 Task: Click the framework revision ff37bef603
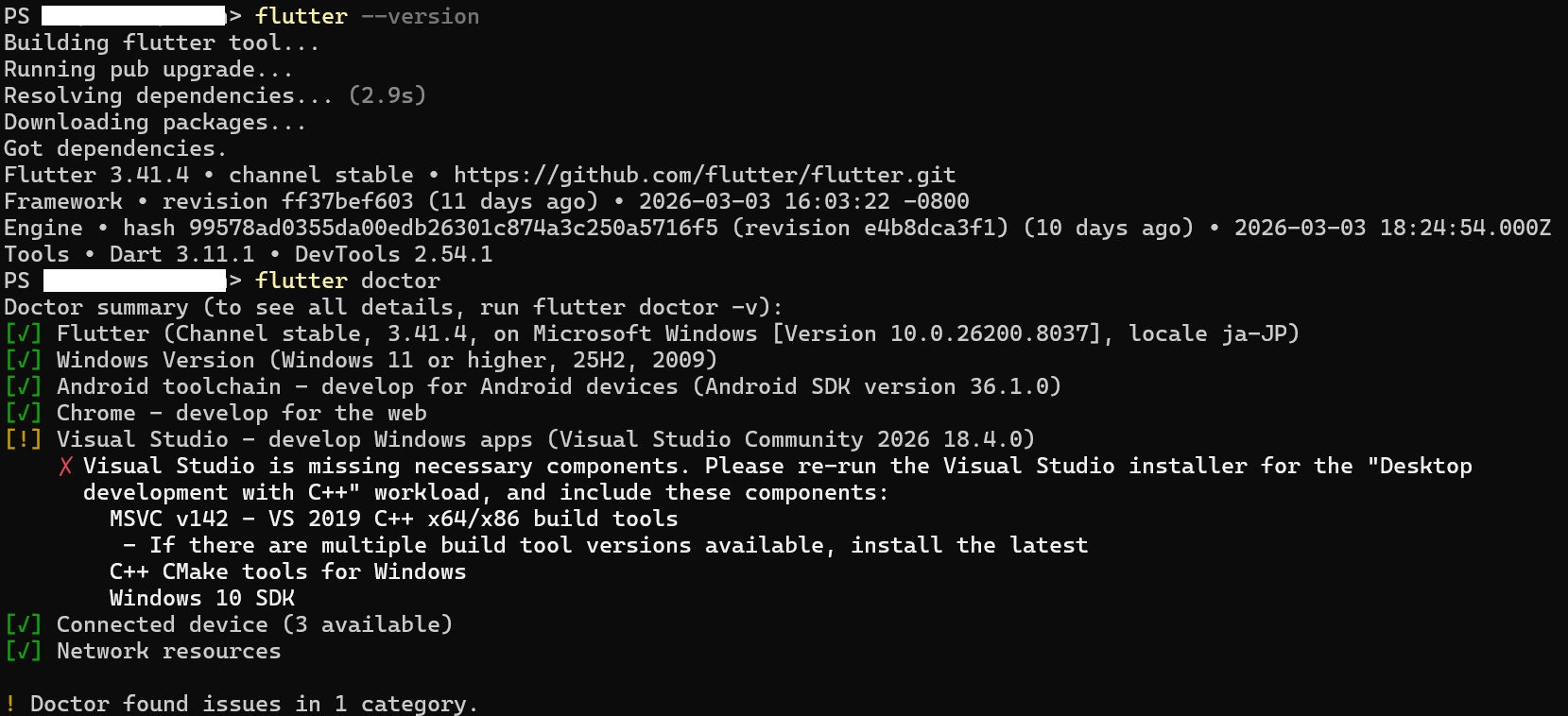point(348,201)
